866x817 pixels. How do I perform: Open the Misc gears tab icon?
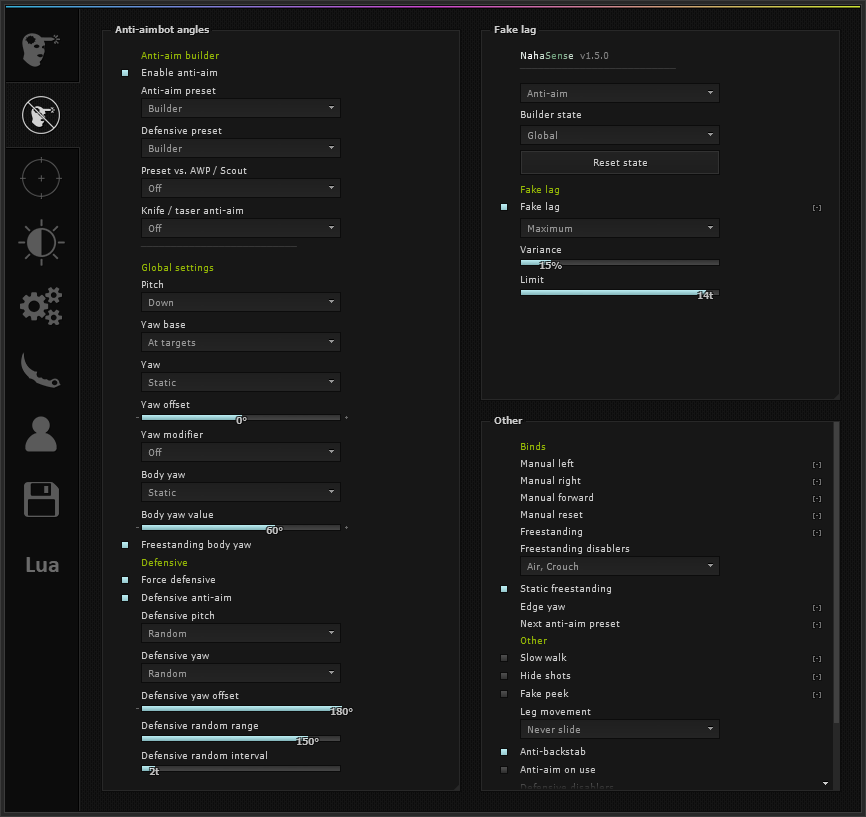[x=41, y=306]
